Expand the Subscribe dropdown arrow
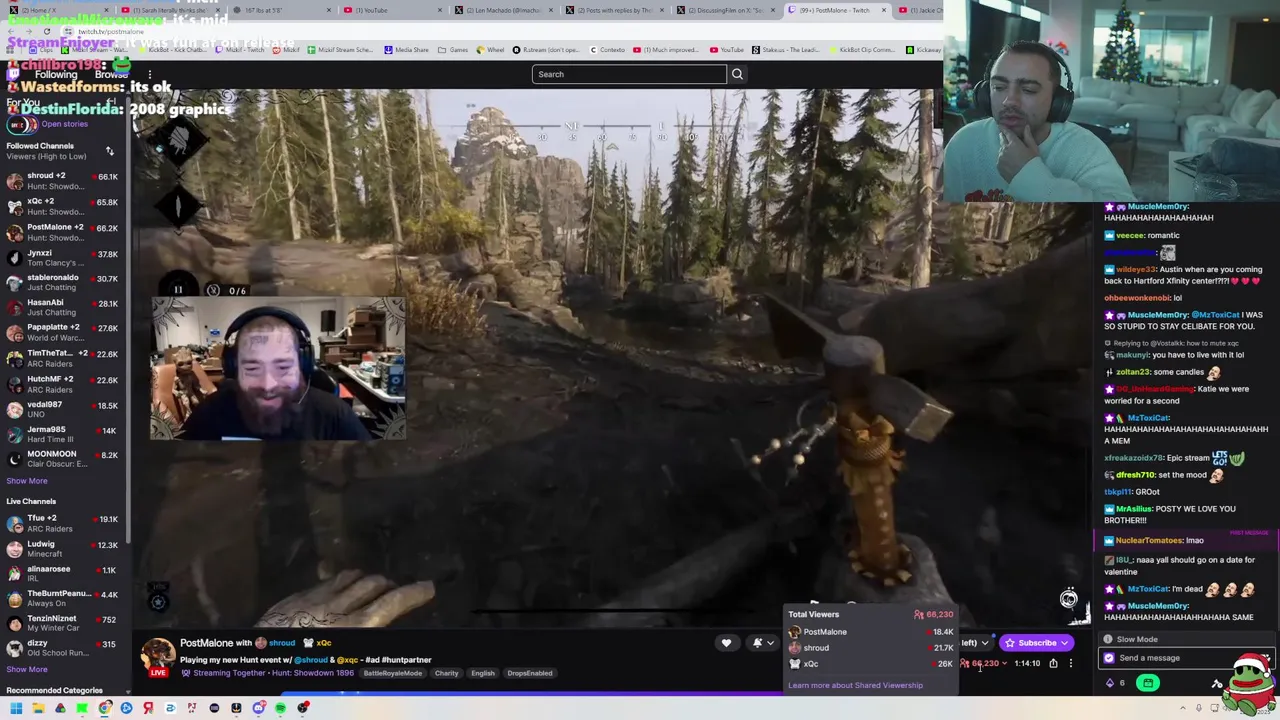Viewport: 1280px width, 720px height. coord(1066,643)
